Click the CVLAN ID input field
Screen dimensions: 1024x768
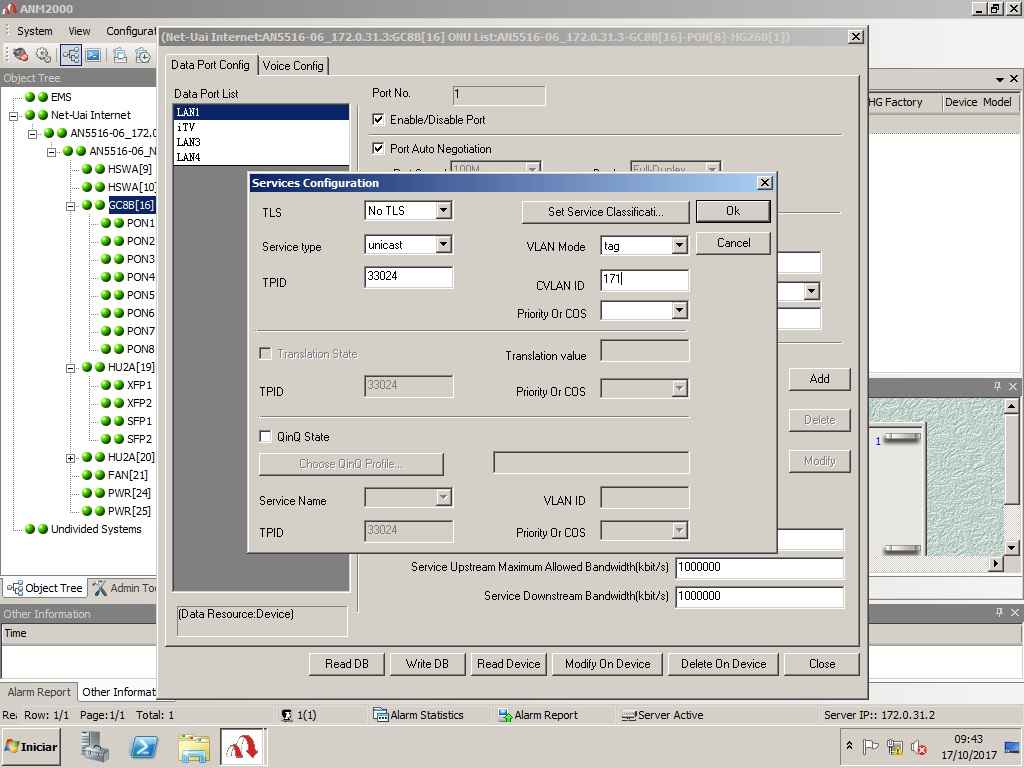point(644,280)
